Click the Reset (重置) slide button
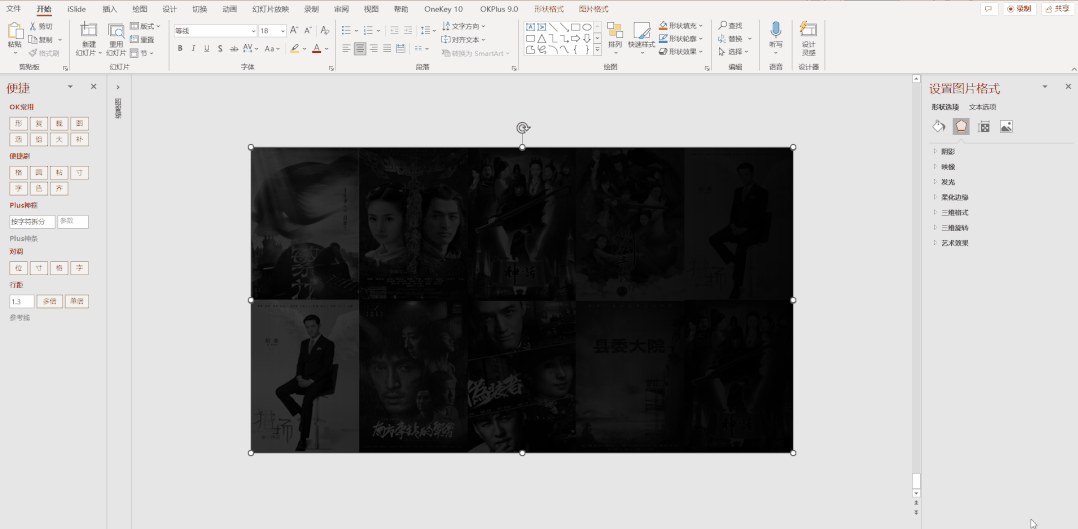This screenshot has width=1078, height=529. 142,39
